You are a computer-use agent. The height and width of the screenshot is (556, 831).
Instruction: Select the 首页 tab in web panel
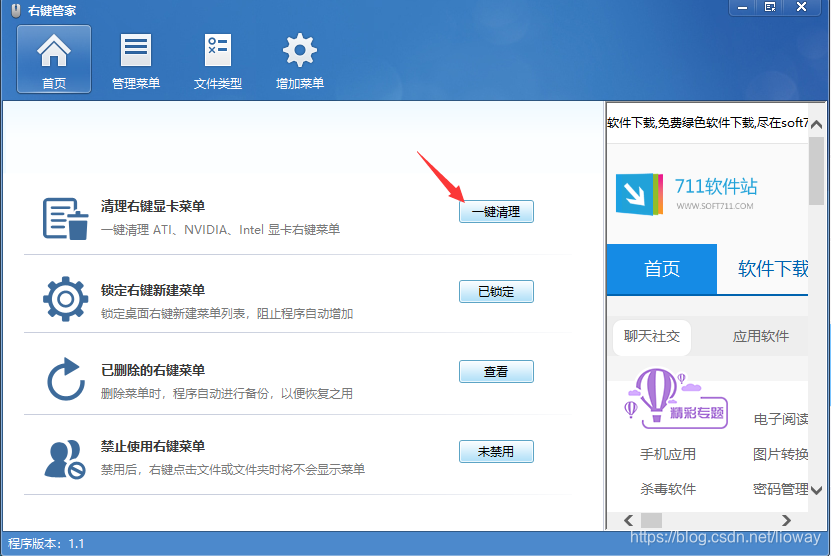click(661, 269)
